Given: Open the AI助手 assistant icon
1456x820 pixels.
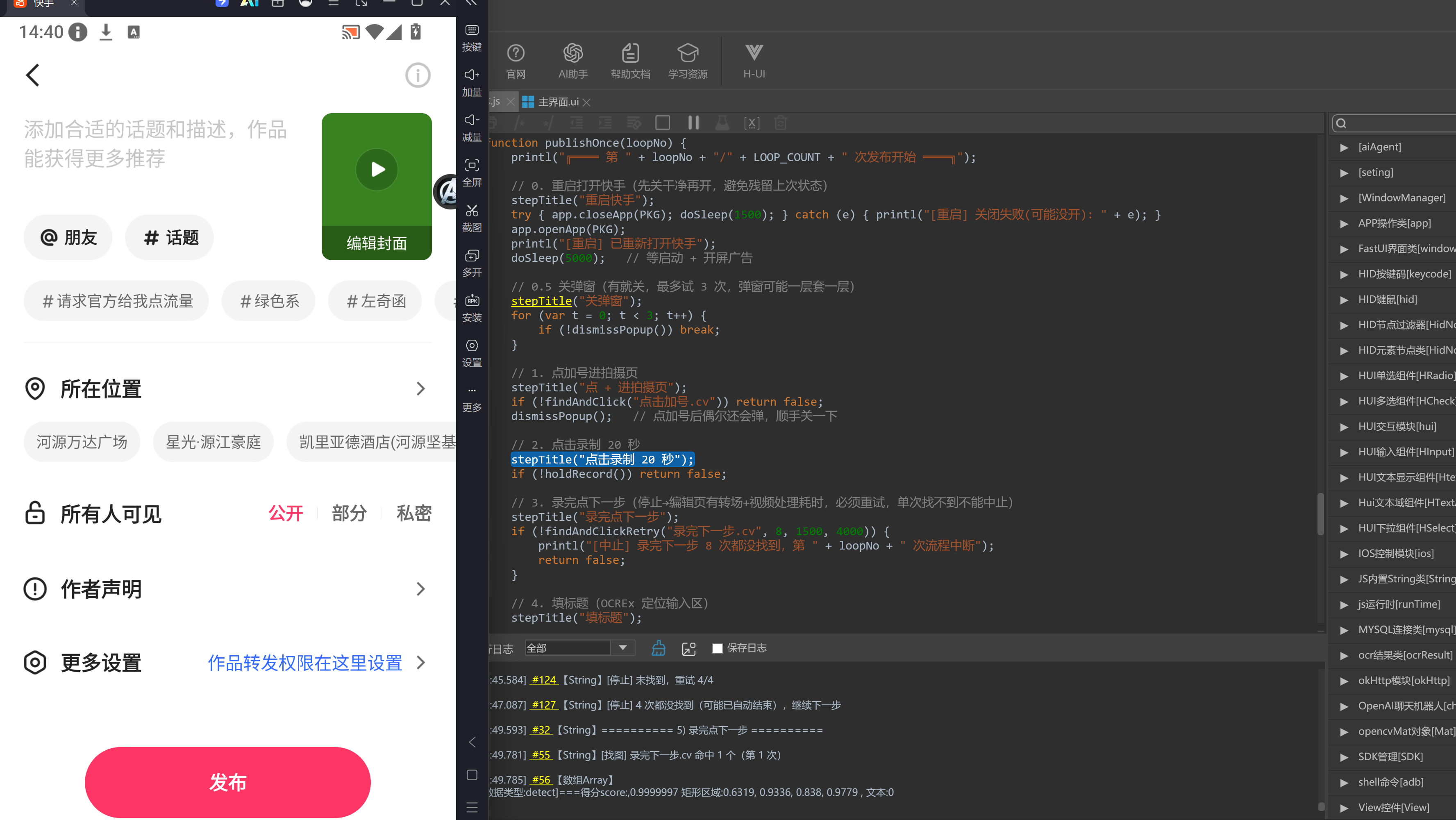Looking at the screenshot, I should (572, 61).
